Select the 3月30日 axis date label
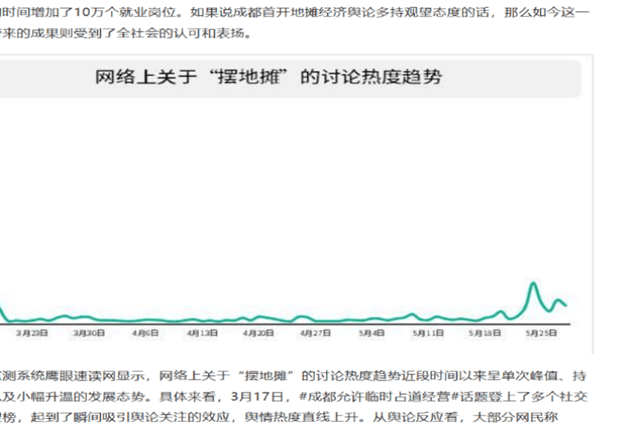The width and height of the screenshot is (640, 427). point(89,333)
